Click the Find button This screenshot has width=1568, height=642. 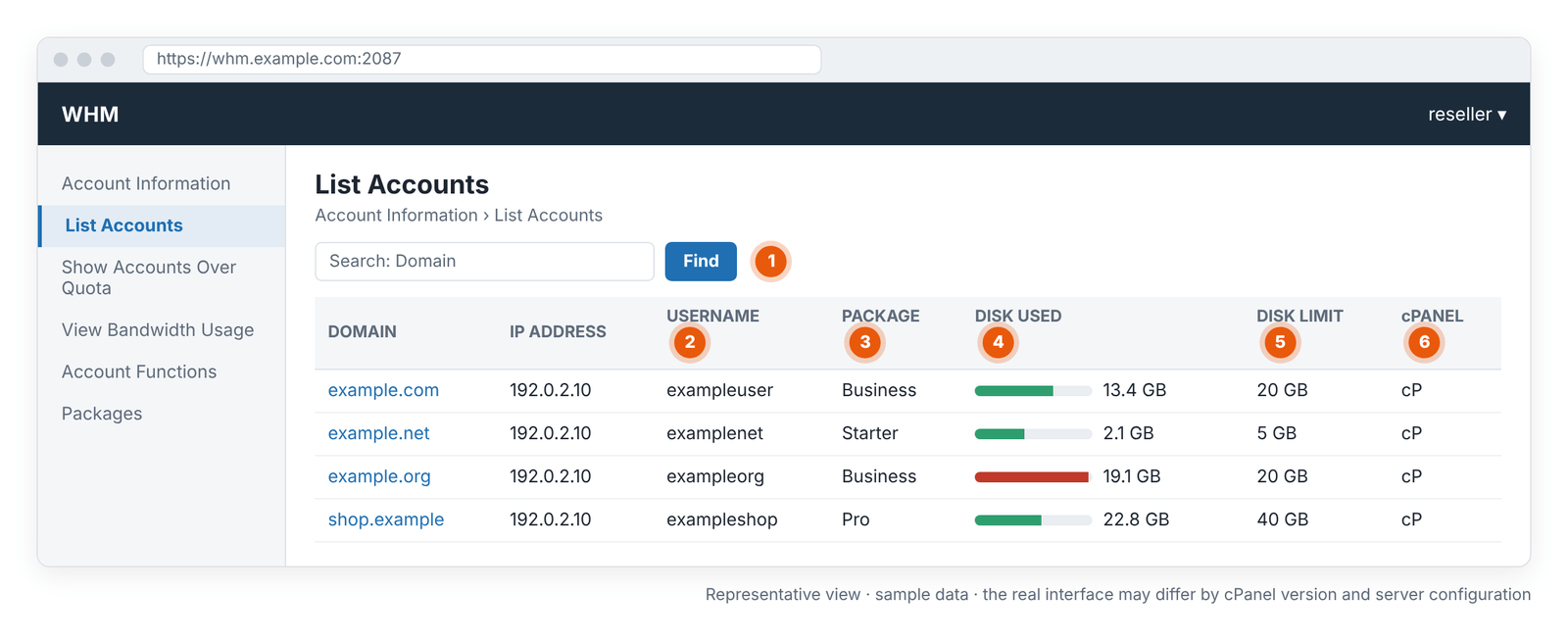click(x=701, y=262)
